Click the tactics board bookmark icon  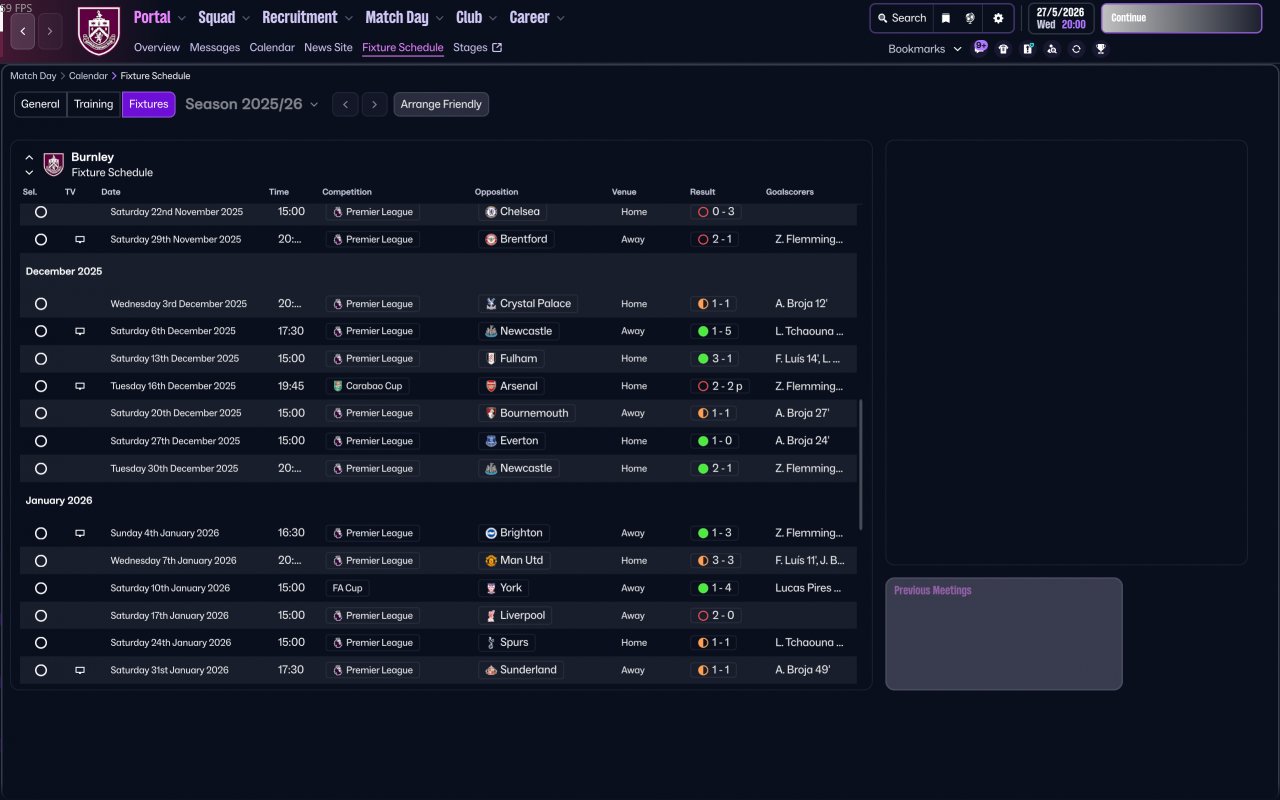click(1028, 49)
